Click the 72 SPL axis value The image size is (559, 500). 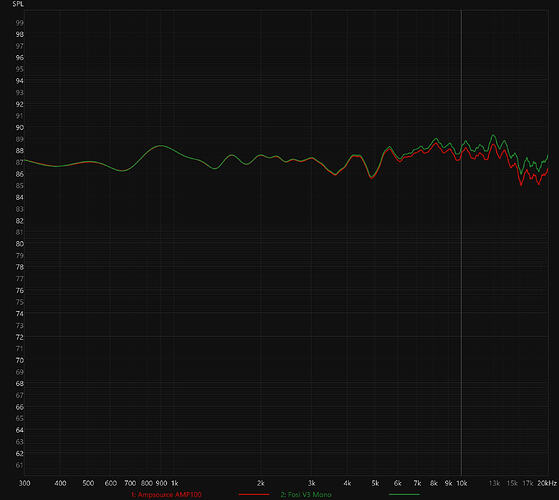point(20,337)
